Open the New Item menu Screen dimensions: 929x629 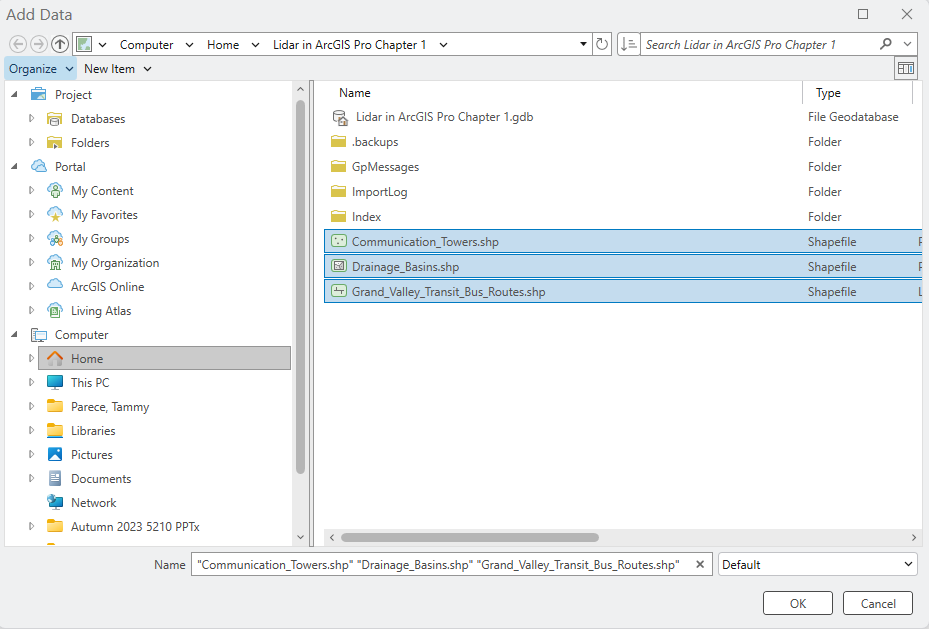(x=112, y=68)
